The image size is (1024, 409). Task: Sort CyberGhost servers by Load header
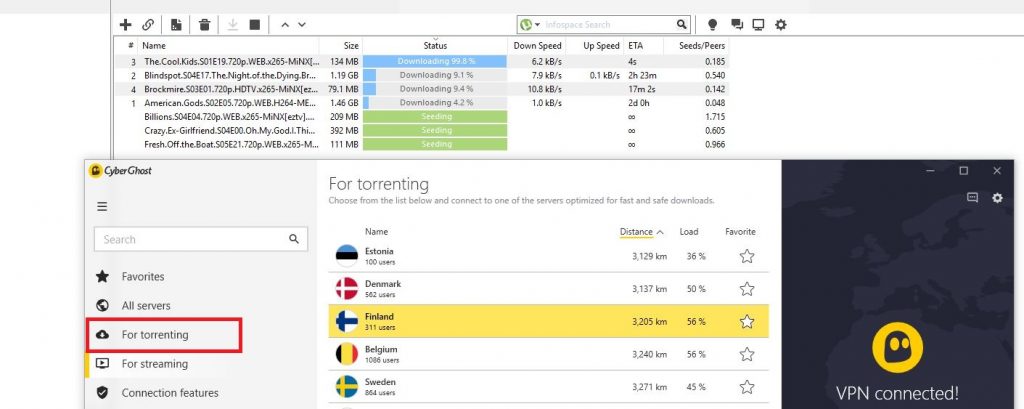688,231
